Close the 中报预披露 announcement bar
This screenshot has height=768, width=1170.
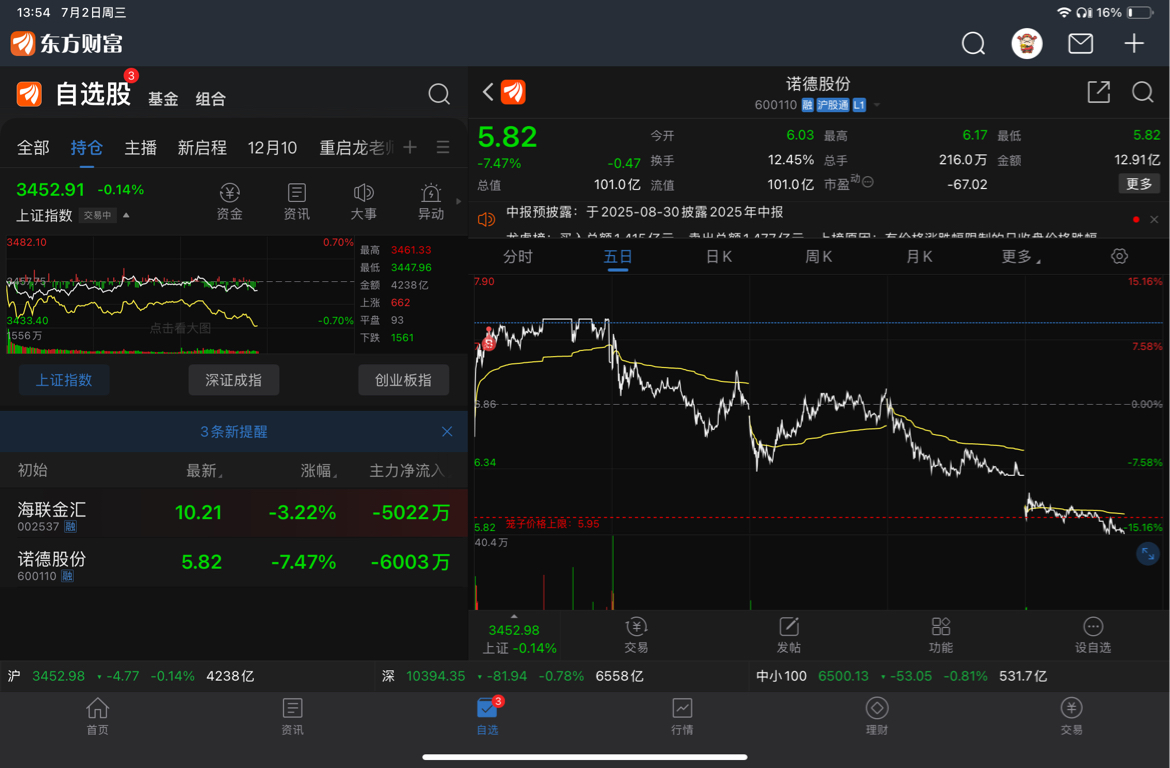pyautogui.click(x=1154, y=219)
